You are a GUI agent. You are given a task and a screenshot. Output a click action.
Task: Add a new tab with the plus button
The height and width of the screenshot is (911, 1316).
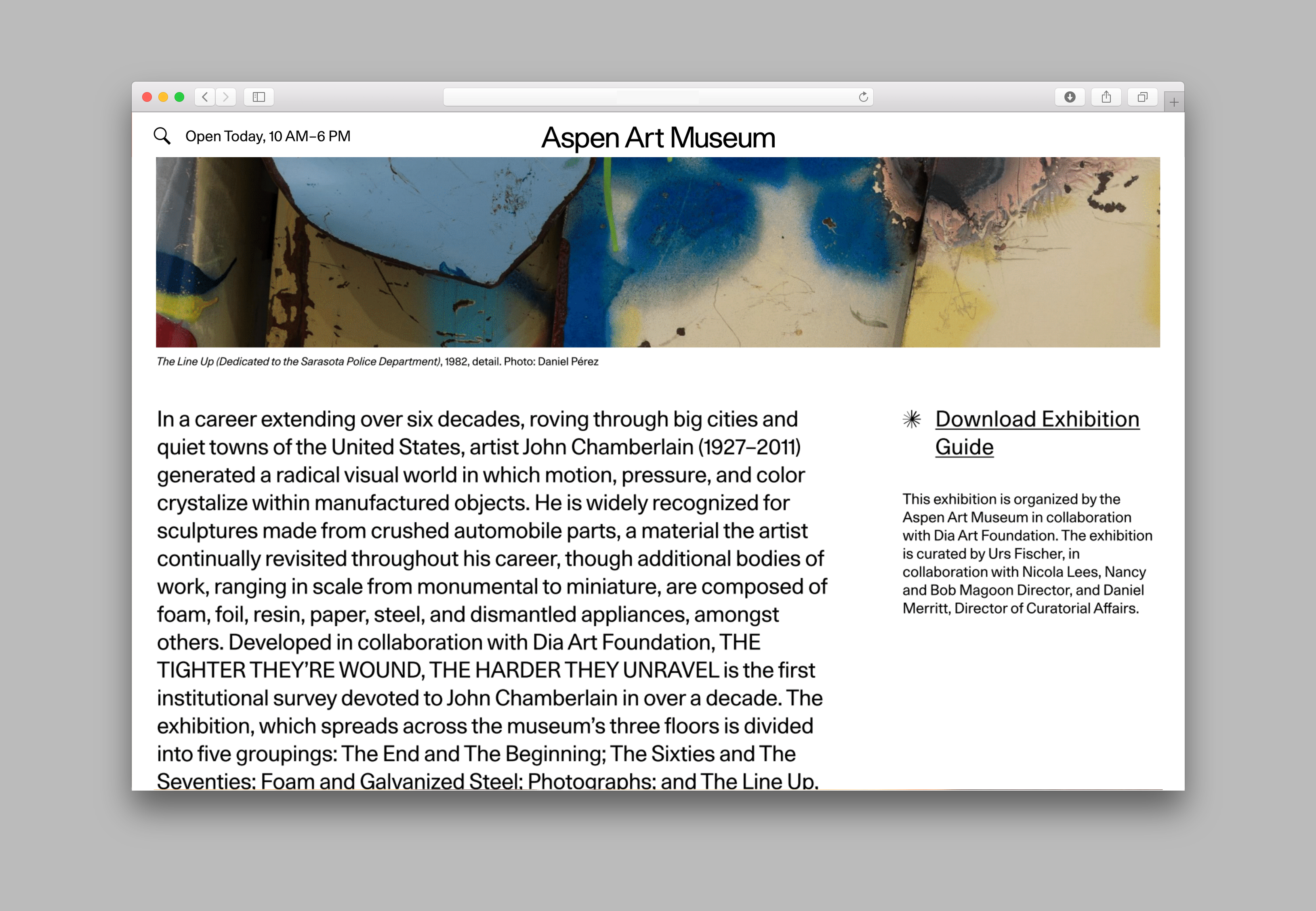click(x=1173, y=102)
